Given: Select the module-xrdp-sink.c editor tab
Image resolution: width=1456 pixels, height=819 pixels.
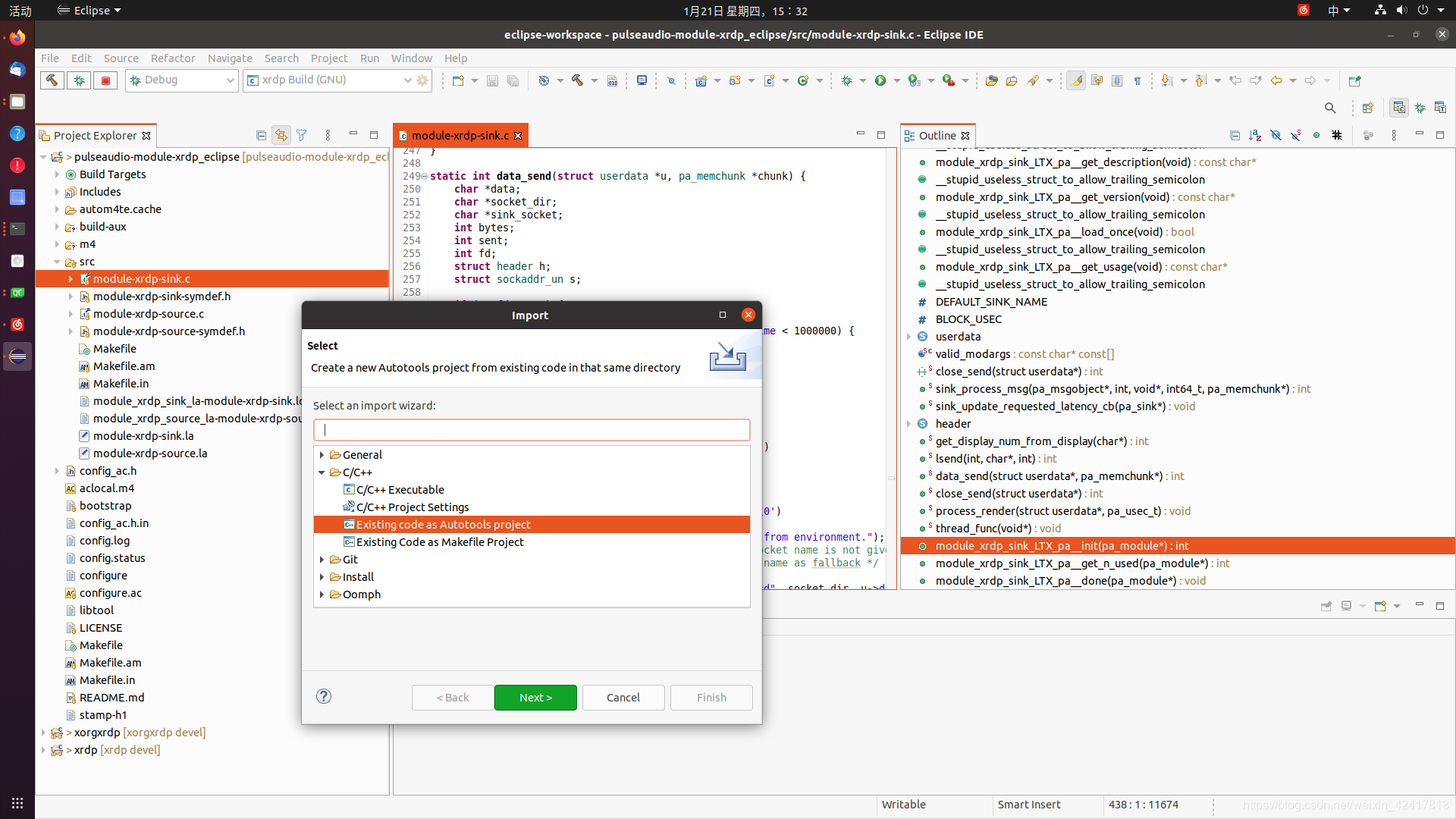Looking at the screenshot, I should click(460, 136).
